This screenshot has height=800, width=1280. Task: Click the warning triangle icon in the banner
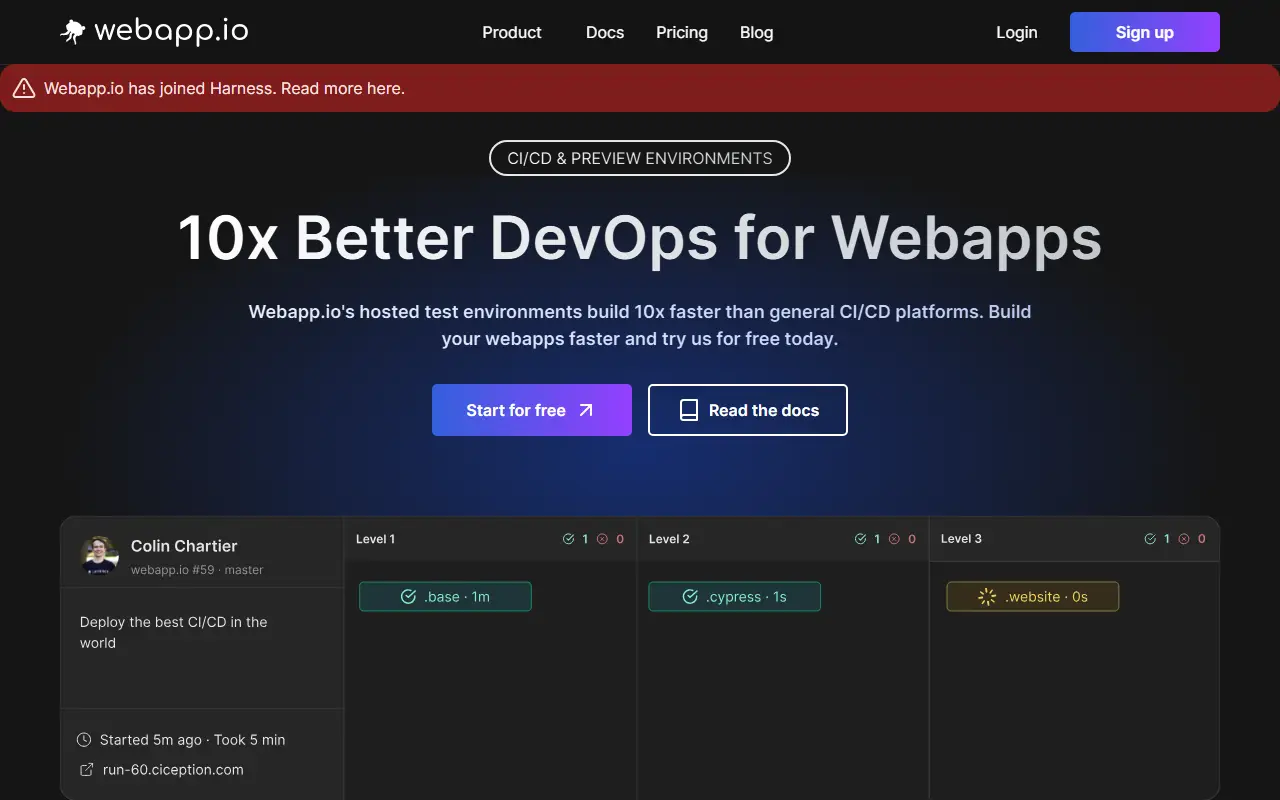click(24, 89)
